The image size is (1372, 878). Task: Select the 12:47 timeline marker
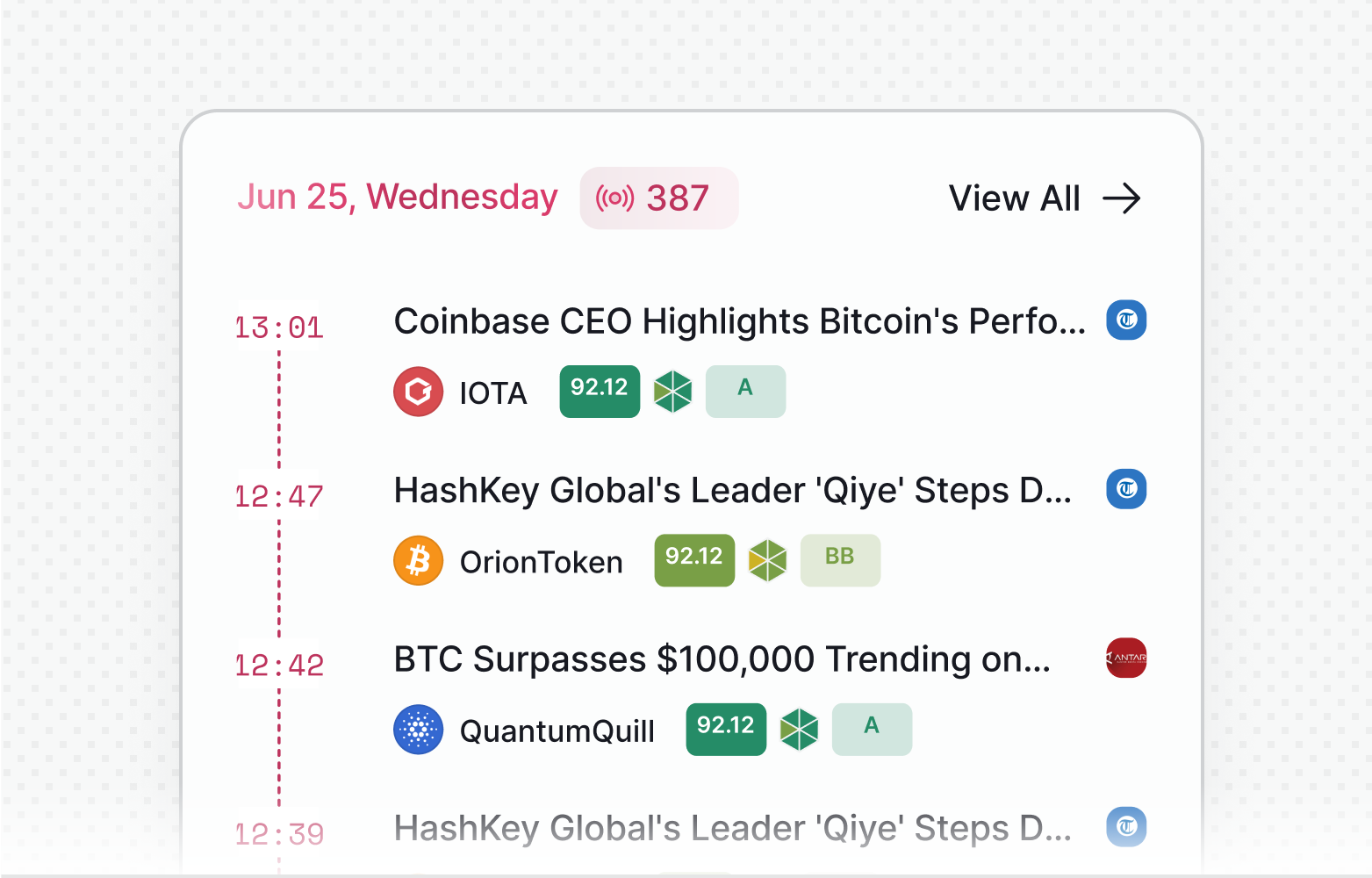(x=279, y=497)
